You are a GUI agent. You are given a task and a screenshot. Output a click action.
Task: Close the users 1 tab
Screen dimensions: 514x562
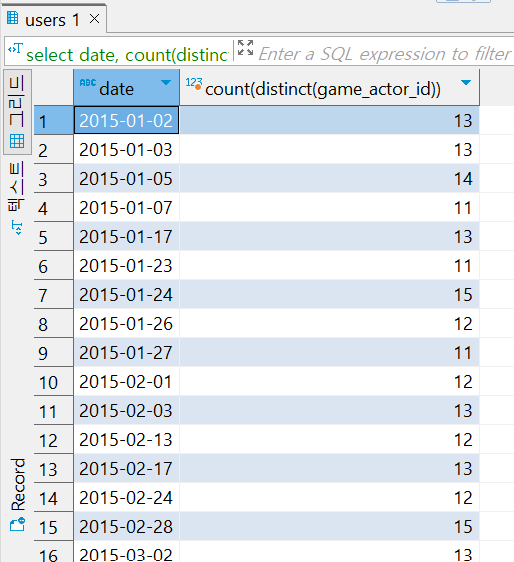coord(94,19)
